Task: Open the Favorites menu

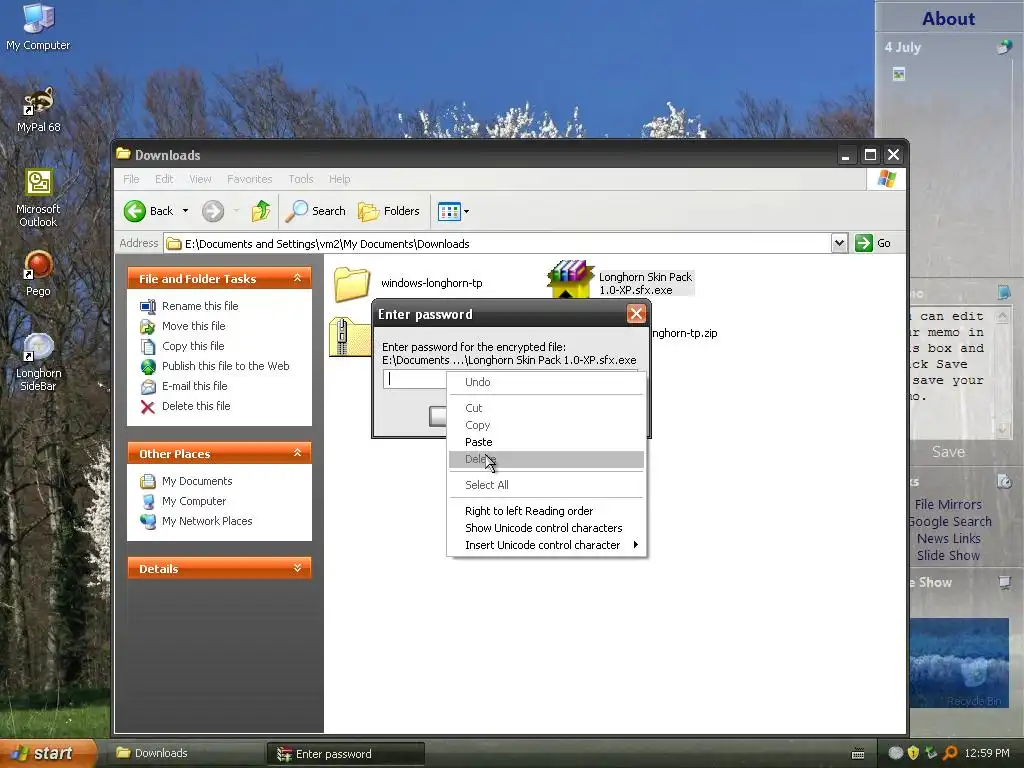Action: tap(249, 179)
